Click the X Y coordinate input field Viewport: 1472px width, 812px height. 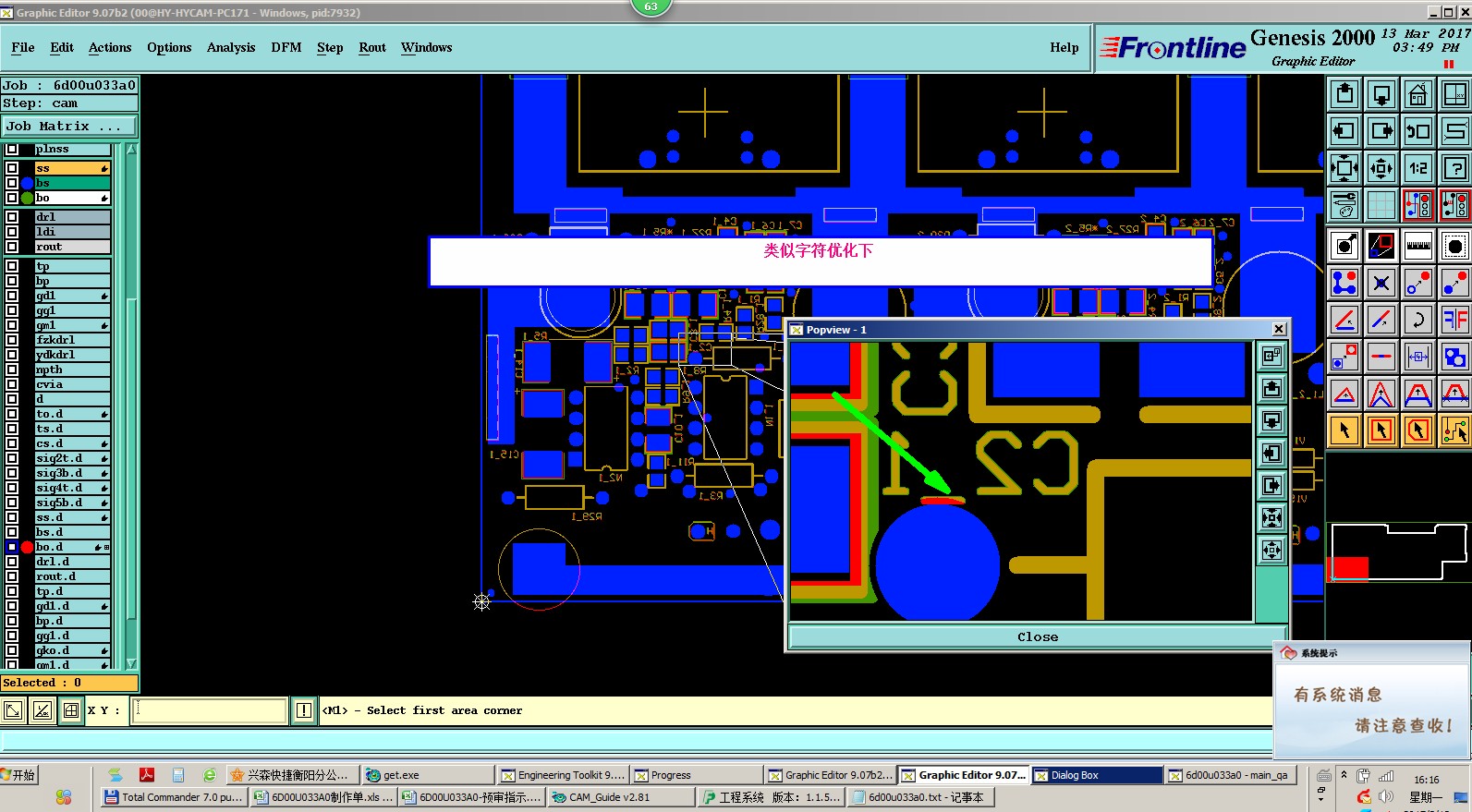click(210, 710)
